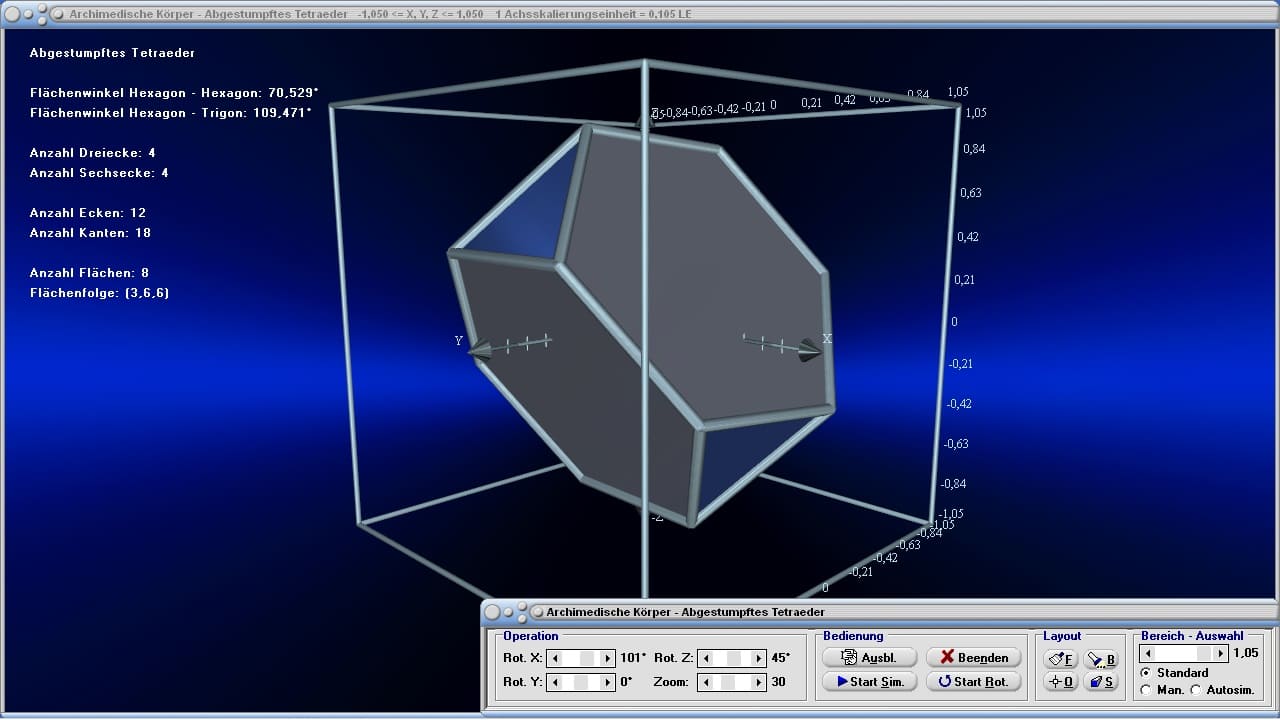Click the Rot. X value 101°
The height and width of the screenshot is (720, 1280).
pos(633,658)
